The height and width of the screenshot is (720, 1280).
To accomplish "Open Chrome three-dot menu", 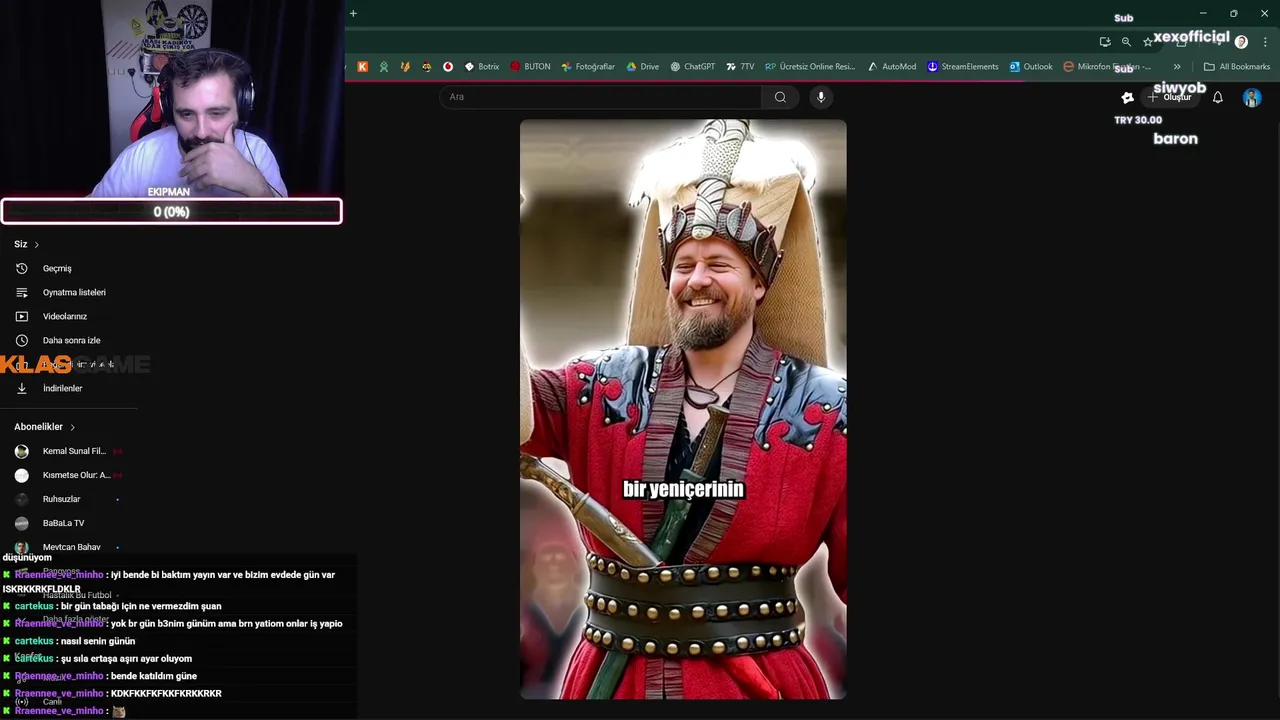I will [x=1265, y=42].
